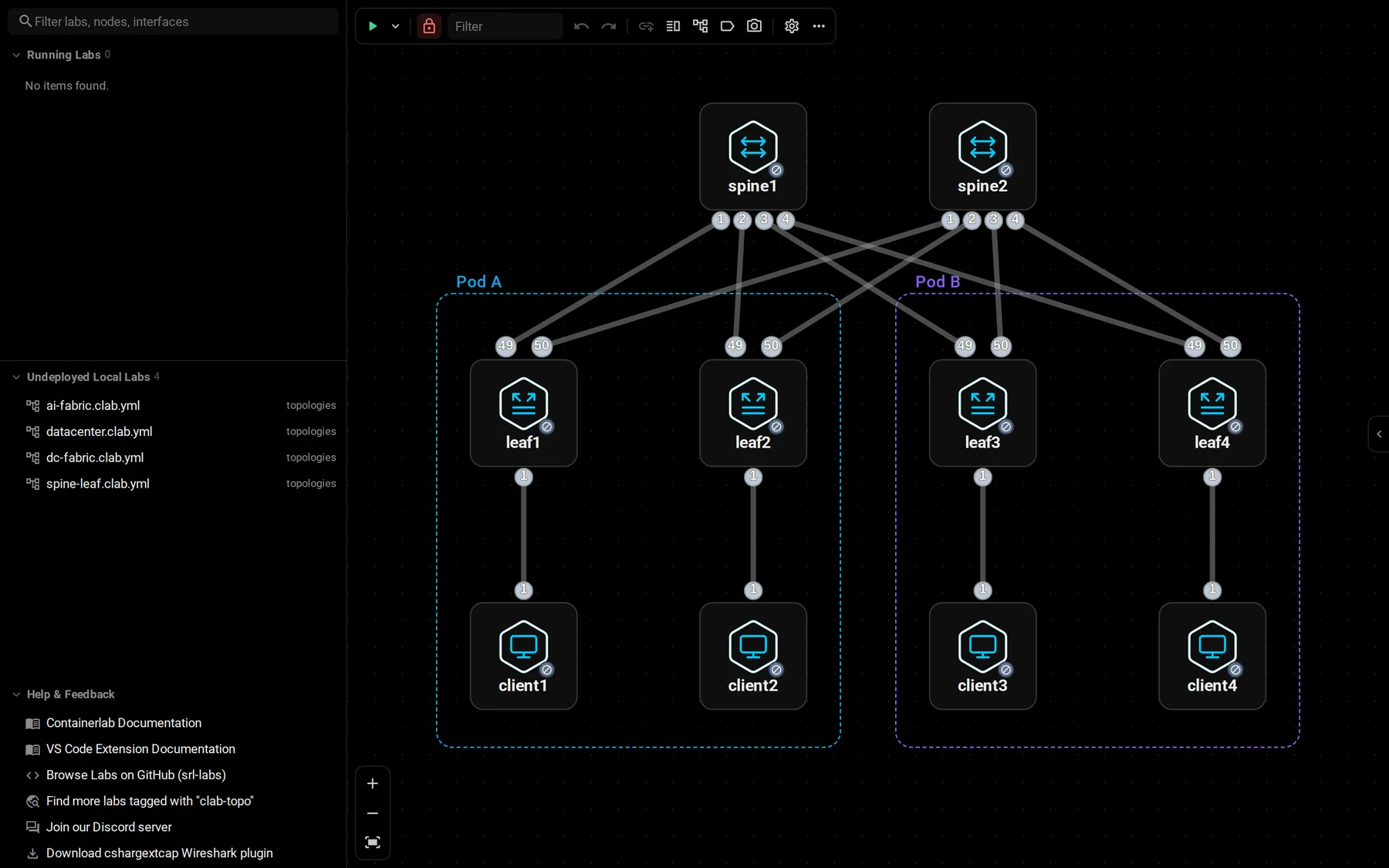Open settings via the gear icon
1389x868 pixels.
792,26
